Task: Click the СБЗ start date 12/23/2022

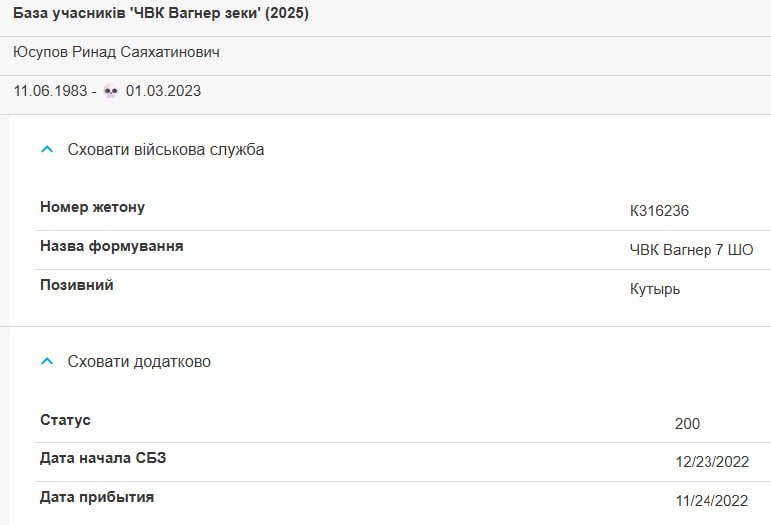Action: click(712, 462)
